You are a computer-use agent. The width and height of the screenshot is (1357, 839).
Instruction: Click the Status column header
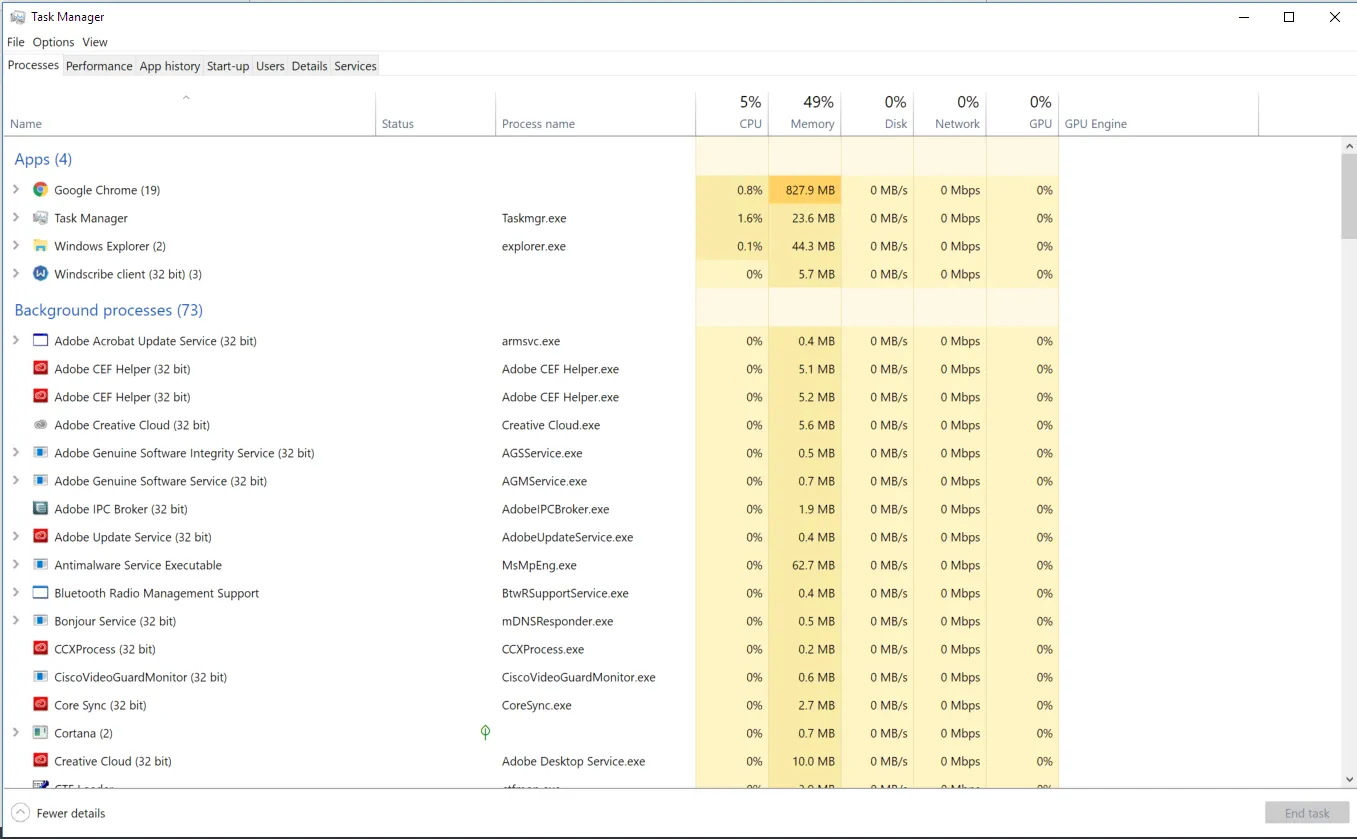point(436,113)
